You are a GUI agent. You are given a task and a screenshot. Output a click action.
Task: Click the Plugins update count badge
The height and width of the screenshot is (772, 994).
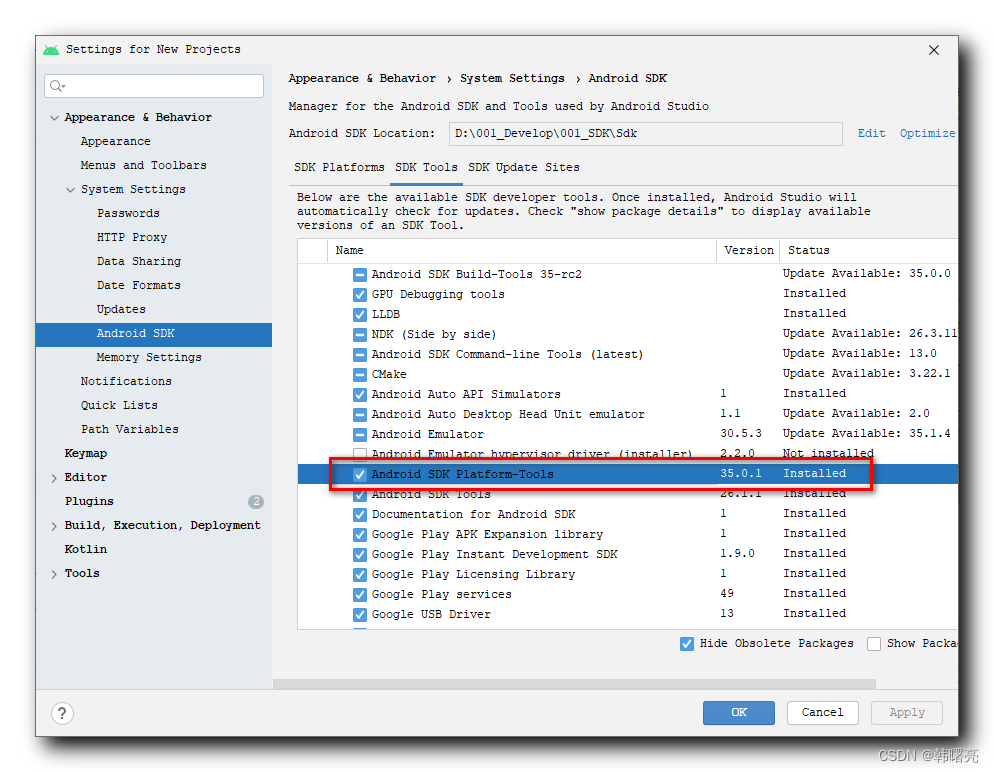255,501
